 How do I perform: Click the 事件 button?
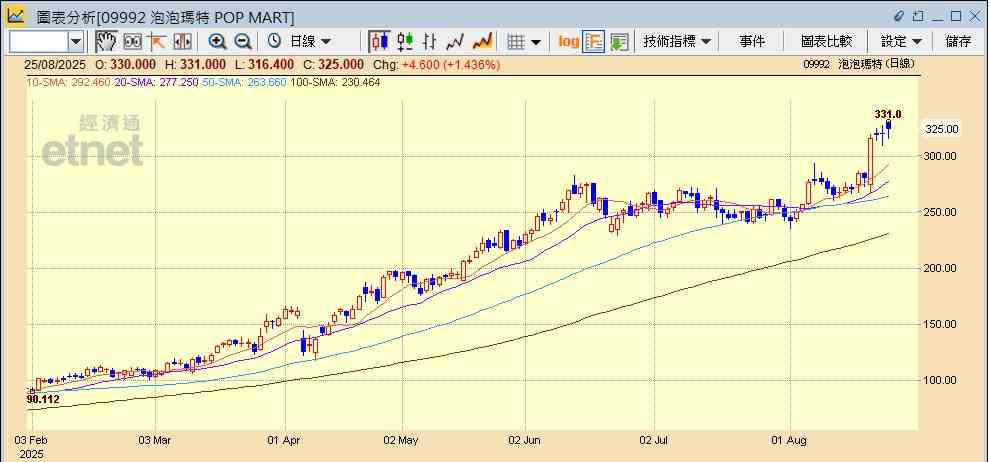coord(752,42)
